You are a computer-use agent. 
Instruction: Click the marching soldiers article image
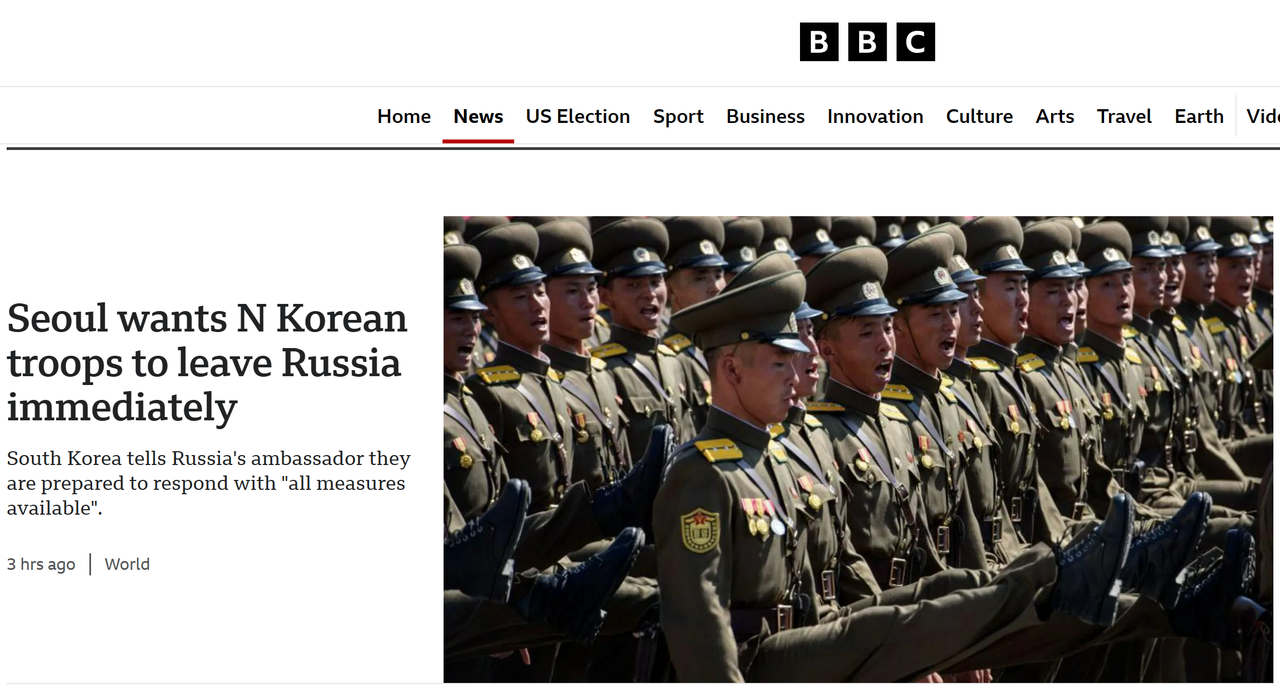[x=858, y=449]
